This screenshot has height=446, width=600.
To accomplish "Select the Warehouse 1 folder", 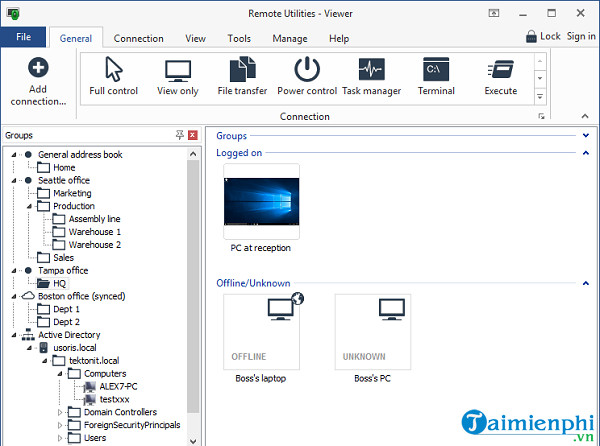I will [x=86, y=232].
